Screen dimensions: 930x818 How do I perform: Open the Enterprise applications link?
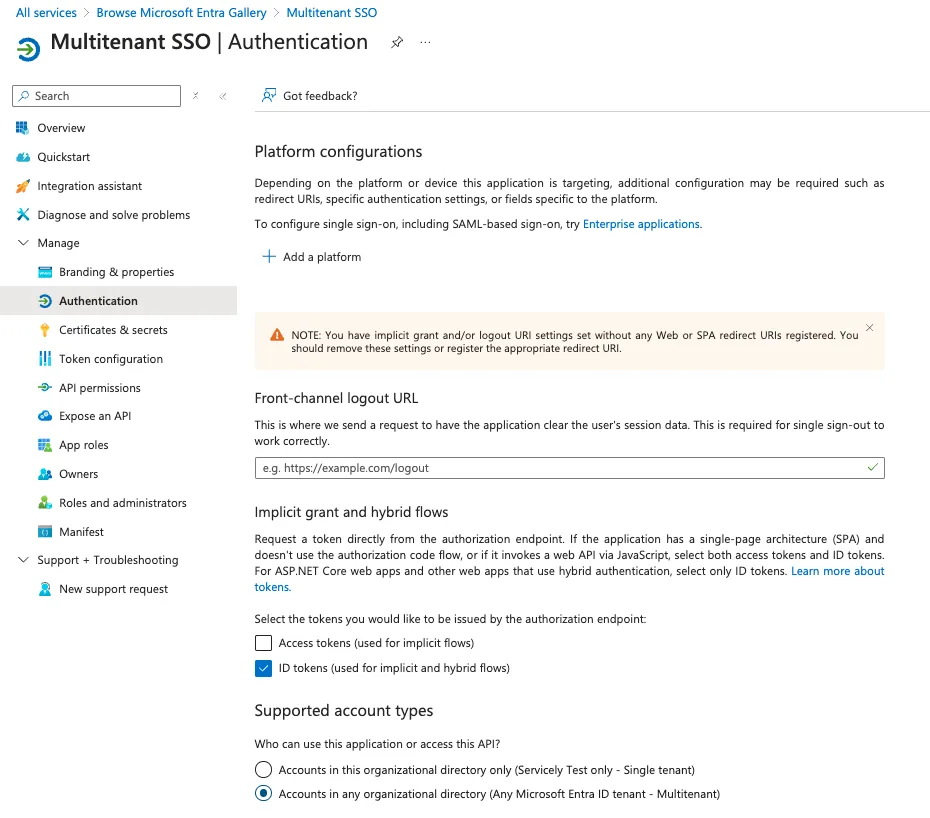(x=641, y=224)
